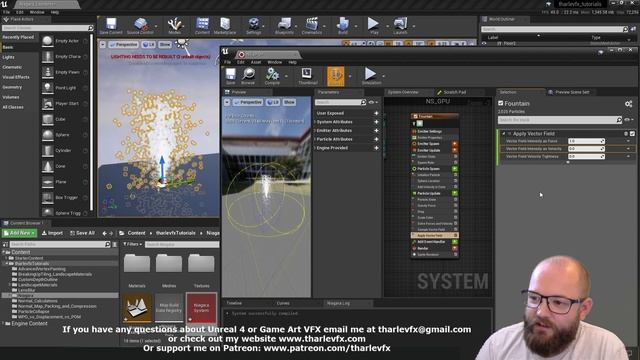Click Browse in the Niagara editor toolbar
Viewport: 640px width, 360px height.
(248, 76)
